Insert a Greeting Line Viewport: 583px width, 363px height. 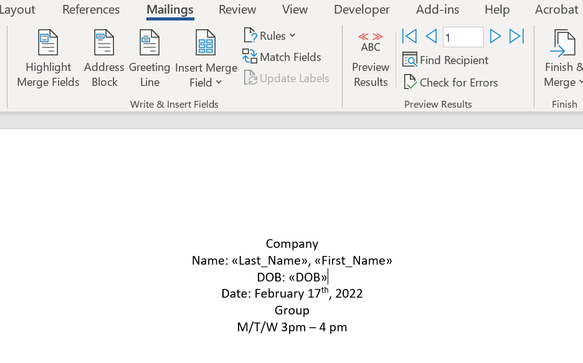point(149,58)
